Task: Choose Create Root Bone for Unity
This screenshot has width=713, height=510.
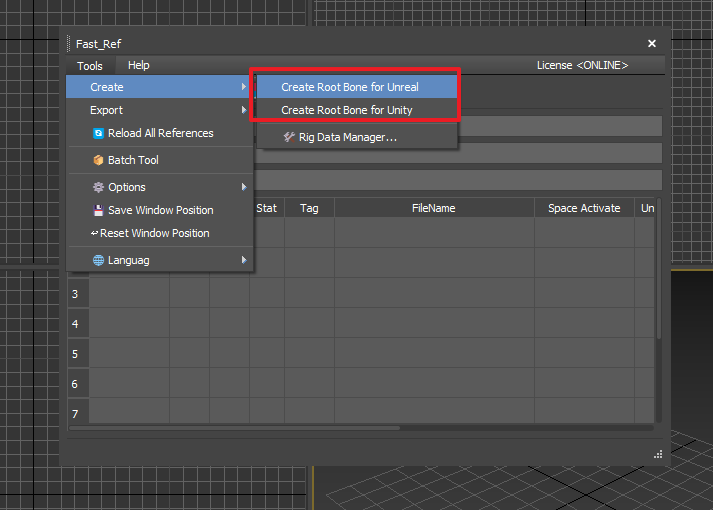Action: pyautogui.click(x=346, y=110)
